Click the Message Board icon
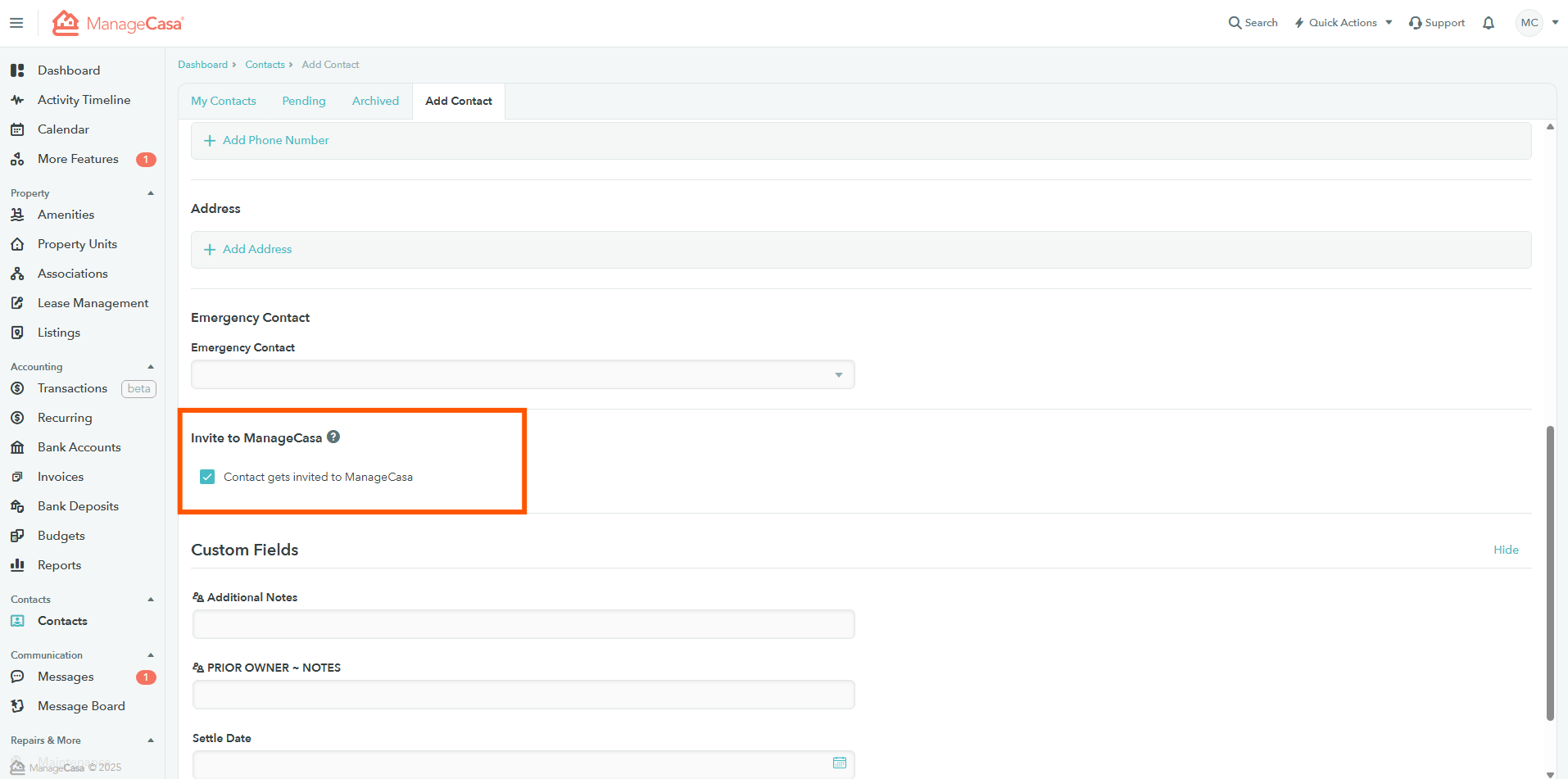 pyautogui.click(x=17, y=706)
